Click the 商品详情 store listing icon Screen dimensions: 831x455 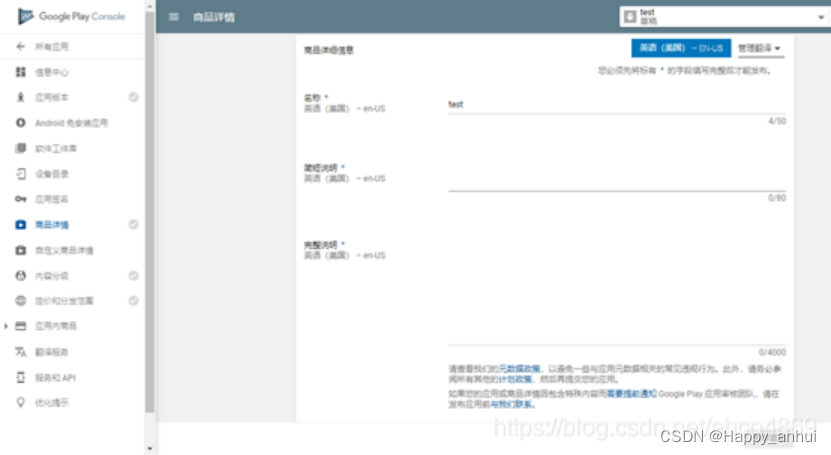click(x=21, y=225)
